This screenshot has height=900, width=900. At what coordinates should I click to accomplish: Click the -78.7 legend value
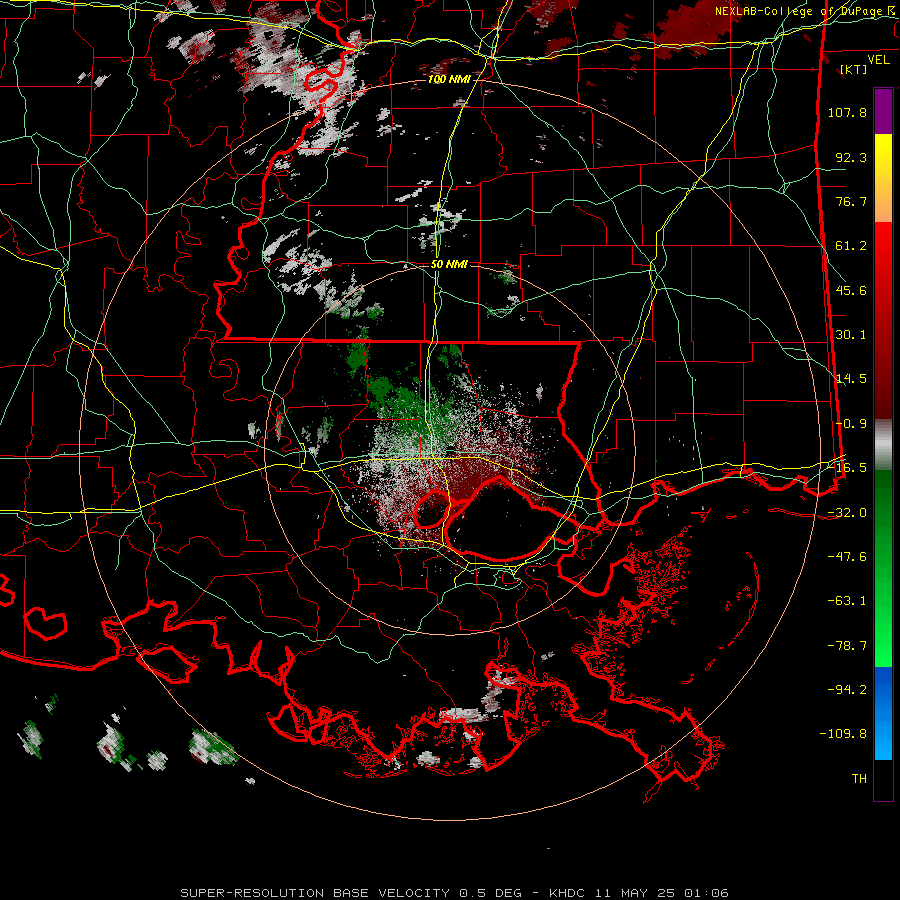(x=847, y=646)
